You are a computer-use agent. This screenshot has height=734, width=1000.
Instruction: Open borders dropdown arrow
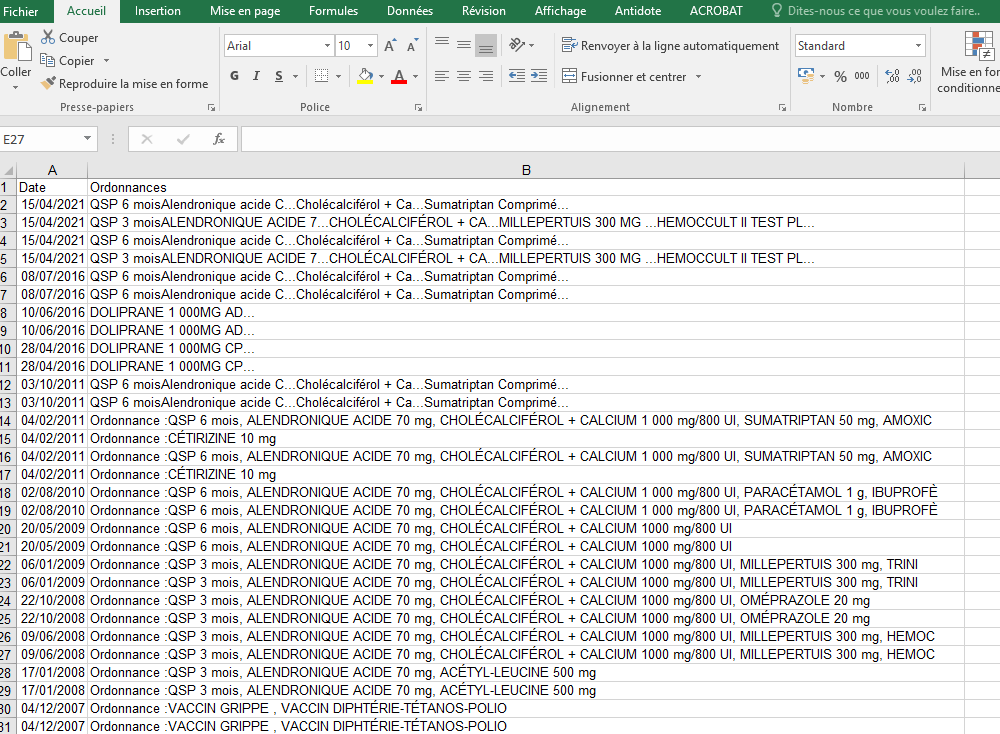(338, 77)
